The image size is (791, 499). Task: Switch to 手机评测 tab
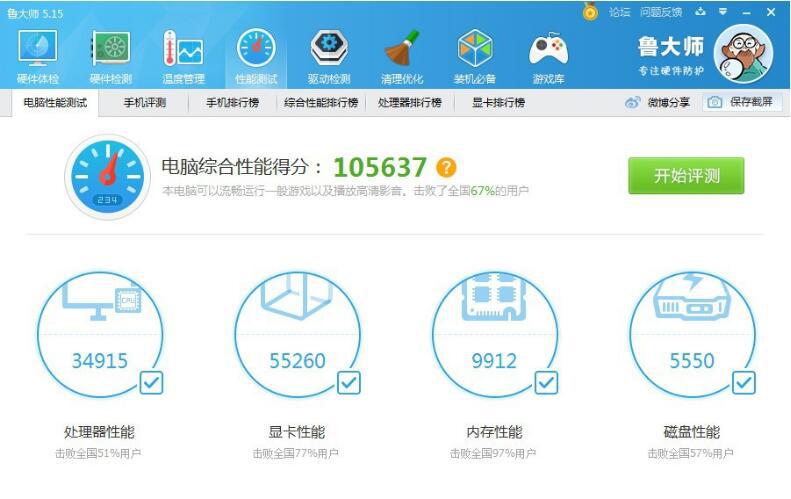coord(145,103)
